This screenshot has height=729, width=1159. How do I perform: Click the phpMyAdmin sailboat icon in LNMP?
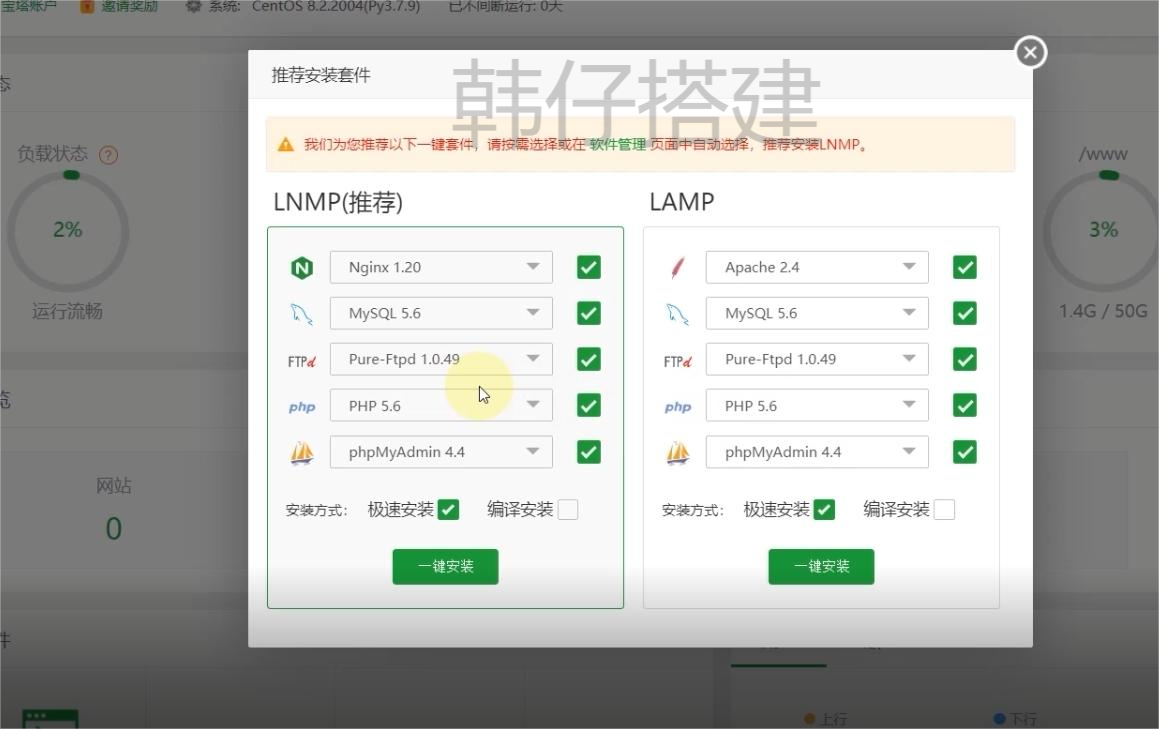click(x=302, y=452)
